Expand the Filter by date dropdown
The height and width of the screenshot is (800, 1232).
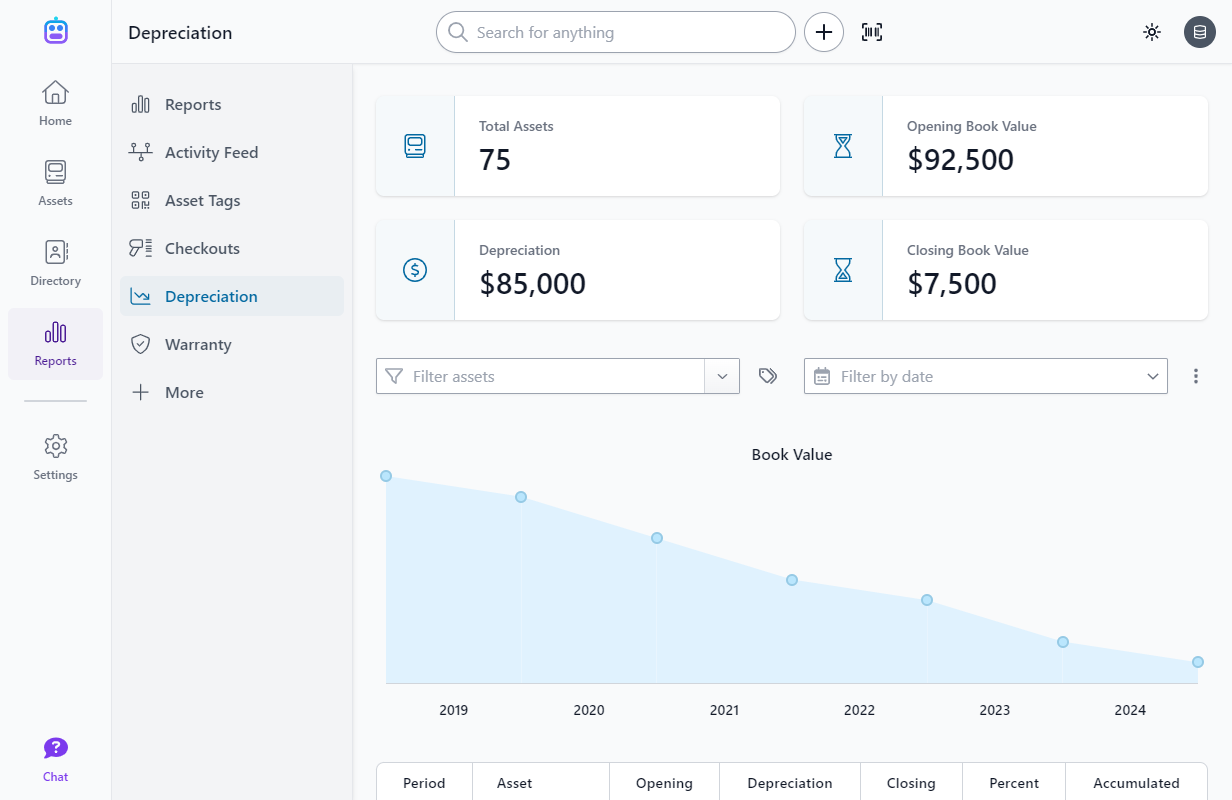pos(1151,376)
